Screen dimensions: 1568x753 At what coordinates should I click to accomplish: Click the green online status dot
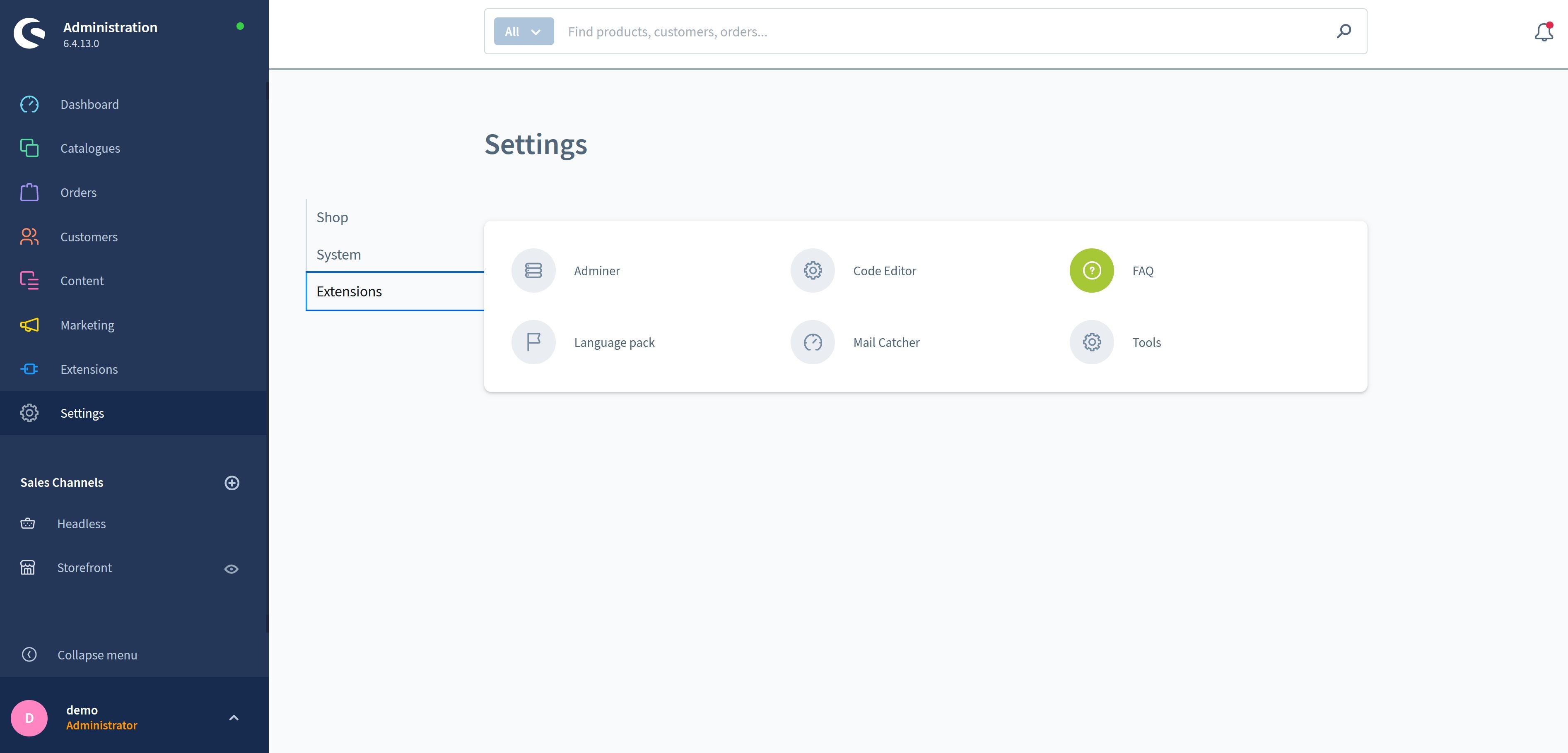[240, 26]
